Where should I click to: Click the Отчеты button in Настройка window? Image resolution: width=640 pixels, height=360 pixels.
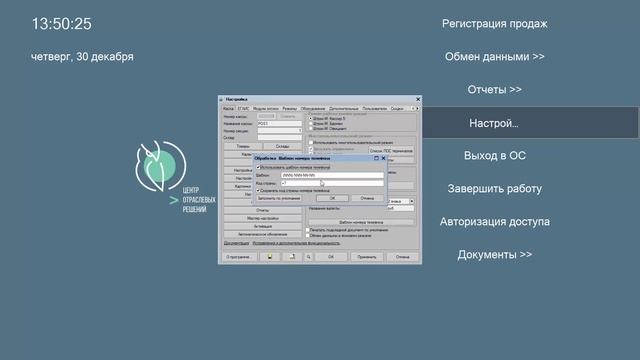262,210
